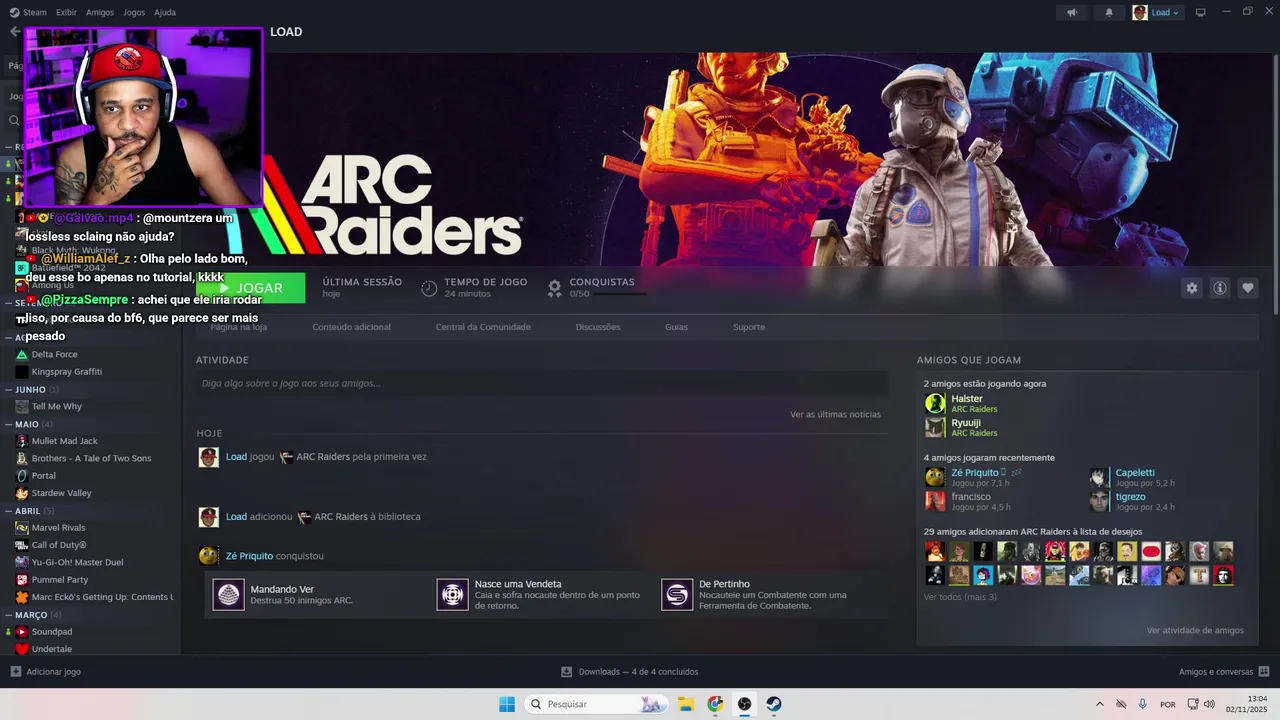Open Downloads status bar entry
Viewport: 1280px width, 720px height.
pyautogui.click(x=630, y=672)
